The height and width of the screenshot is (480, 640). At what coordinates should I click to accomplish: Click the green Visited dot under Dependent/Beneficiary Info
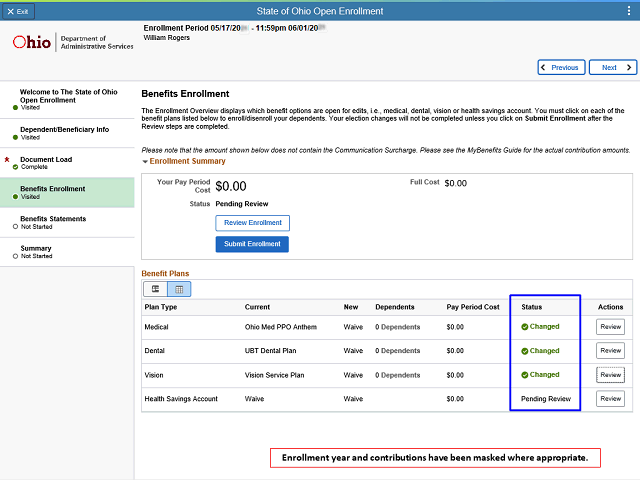15,138
